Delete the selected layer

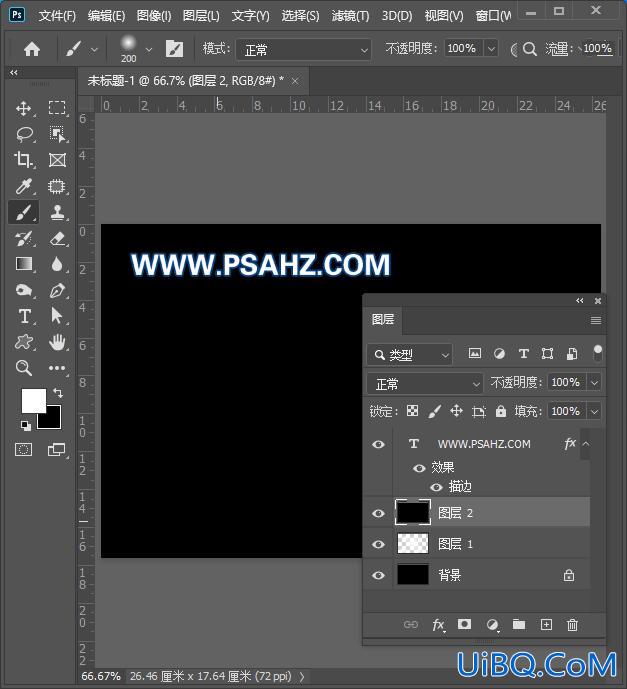click(572, 624)
